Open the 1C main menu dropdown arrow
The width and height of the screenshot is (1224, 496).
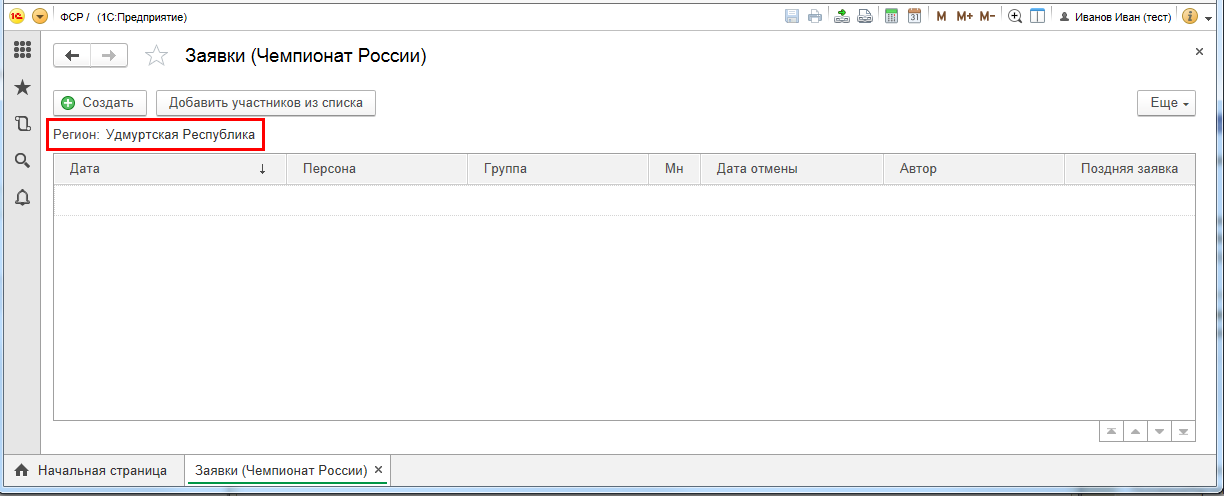pyautogui.click(x=40, y=16)
